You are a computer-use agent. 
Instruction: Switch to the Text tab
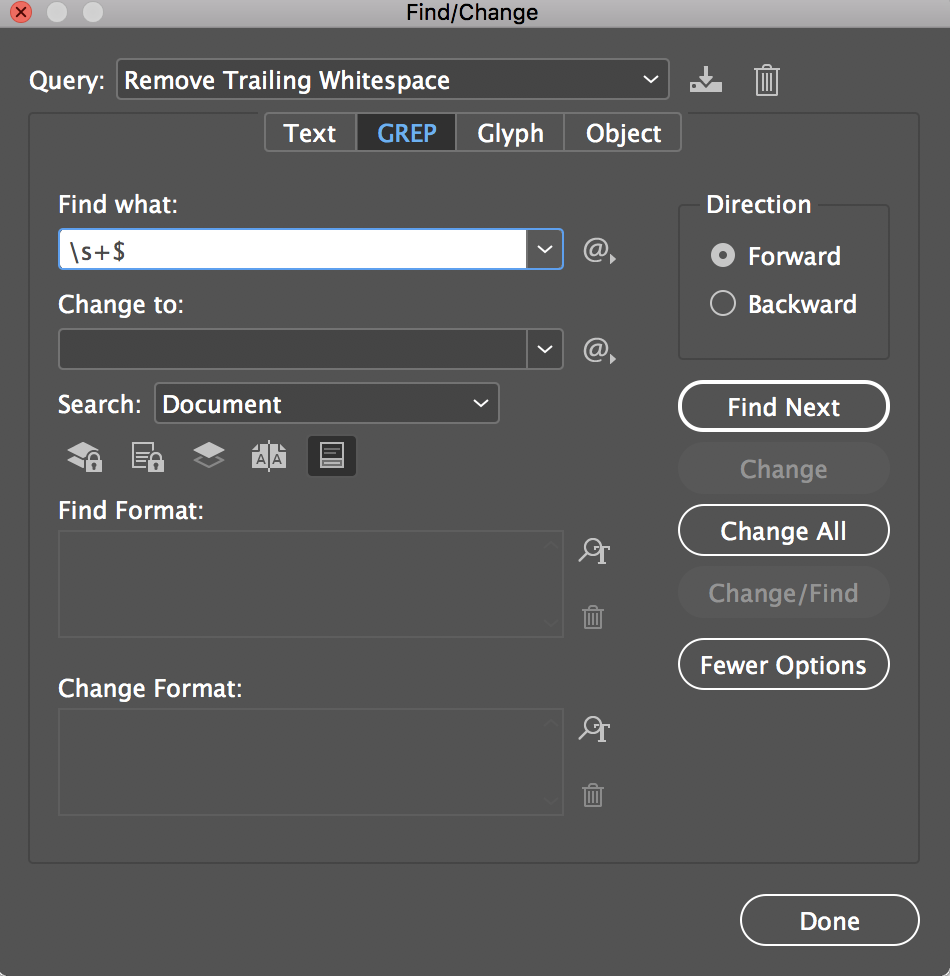(x=310, y=133)
